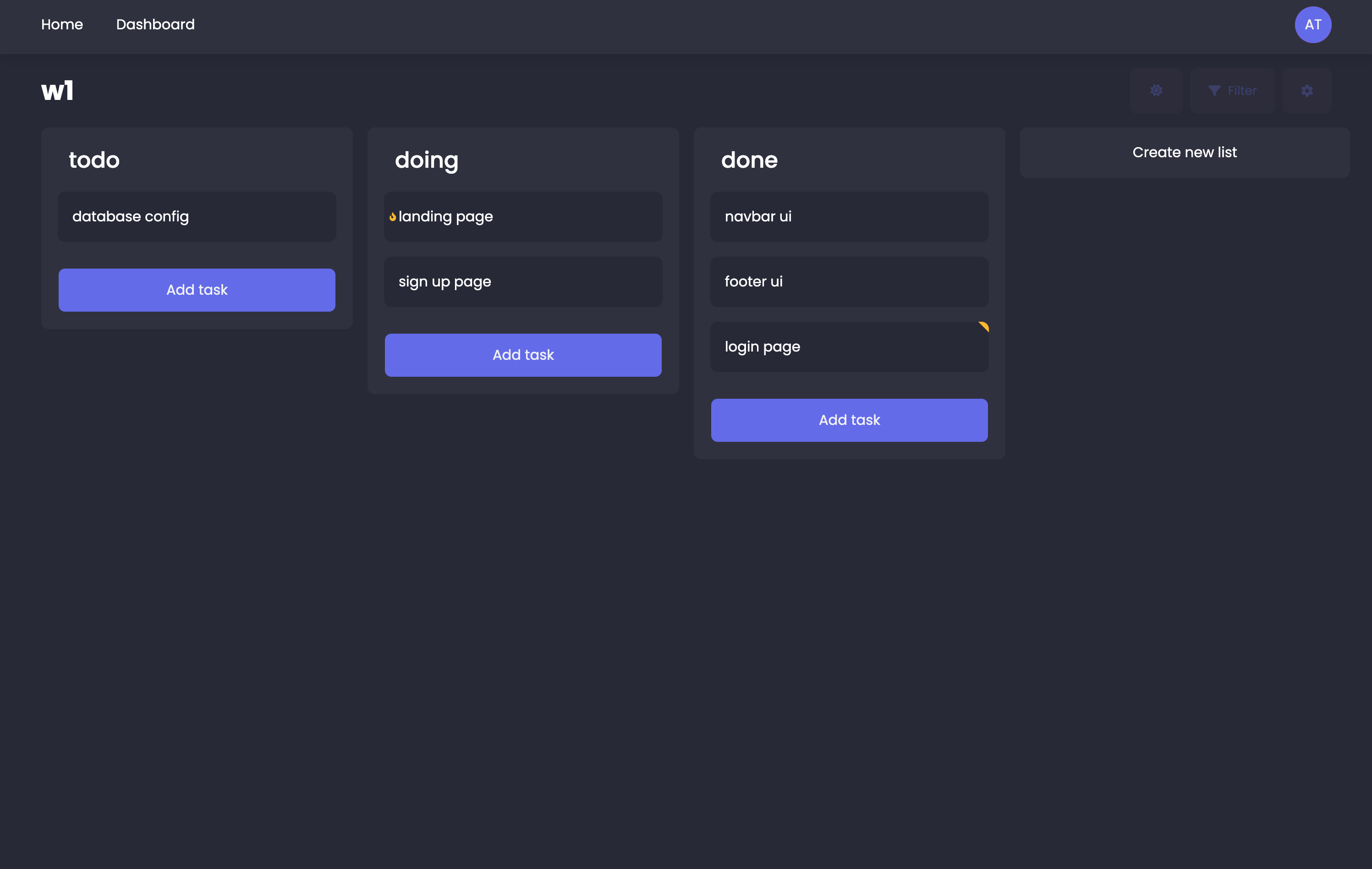This screenshot has width=1372, height=869.
Task: Click the todo list title
Action: (94, 160)
